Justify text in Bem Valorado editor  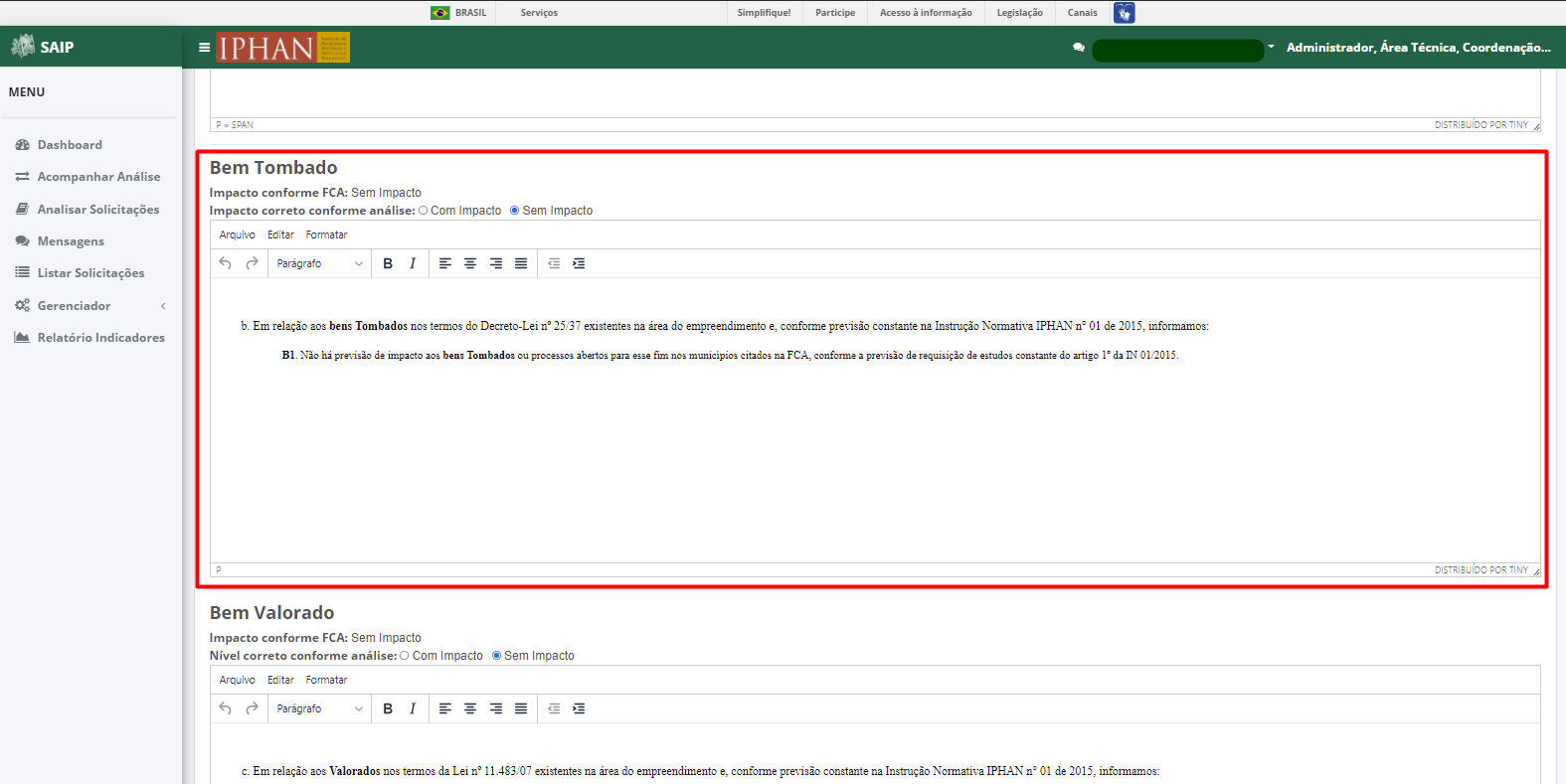pos(521,708)
